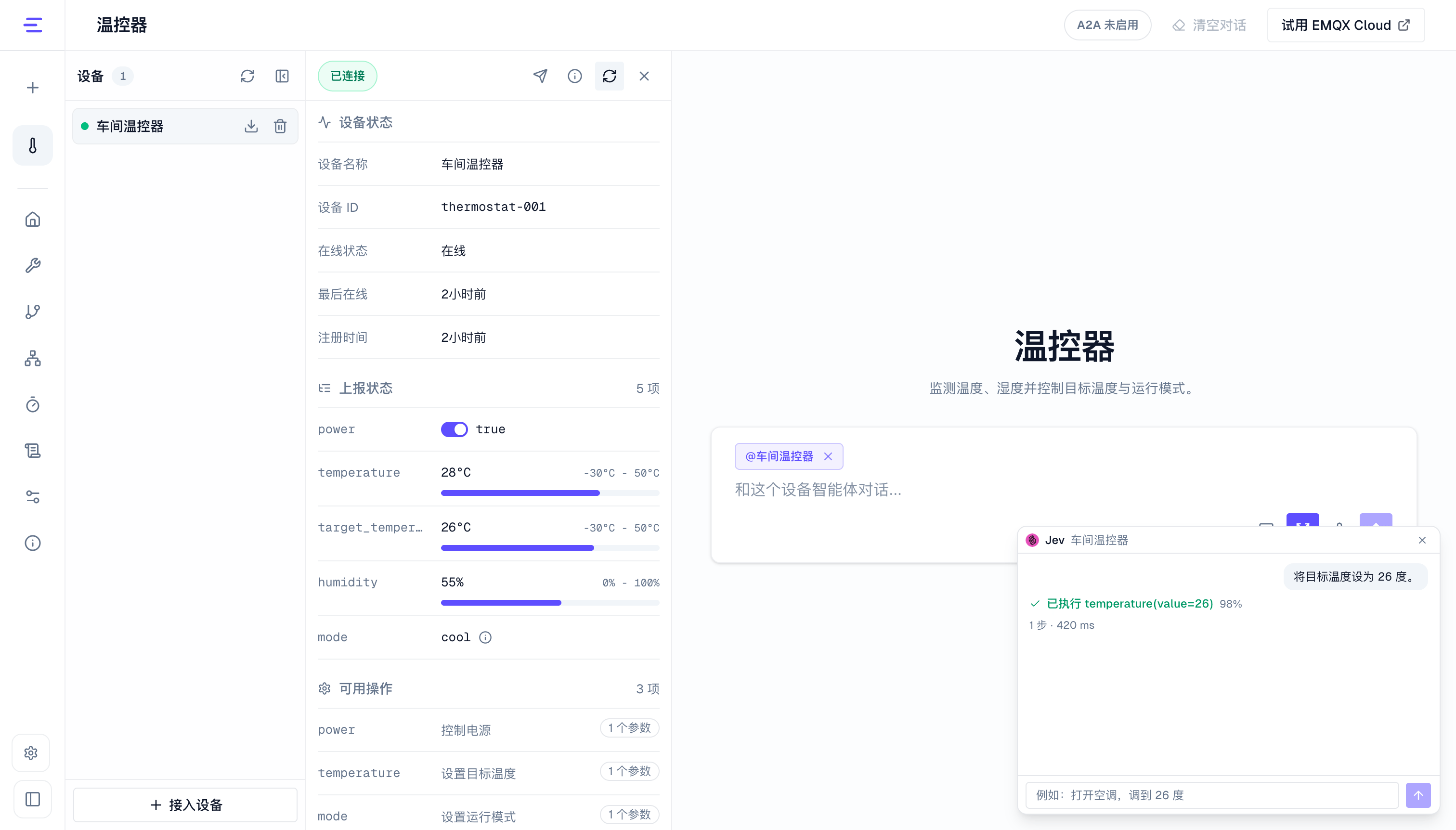Click the send paper-plane icon in detail header

(x=540, y=76)
